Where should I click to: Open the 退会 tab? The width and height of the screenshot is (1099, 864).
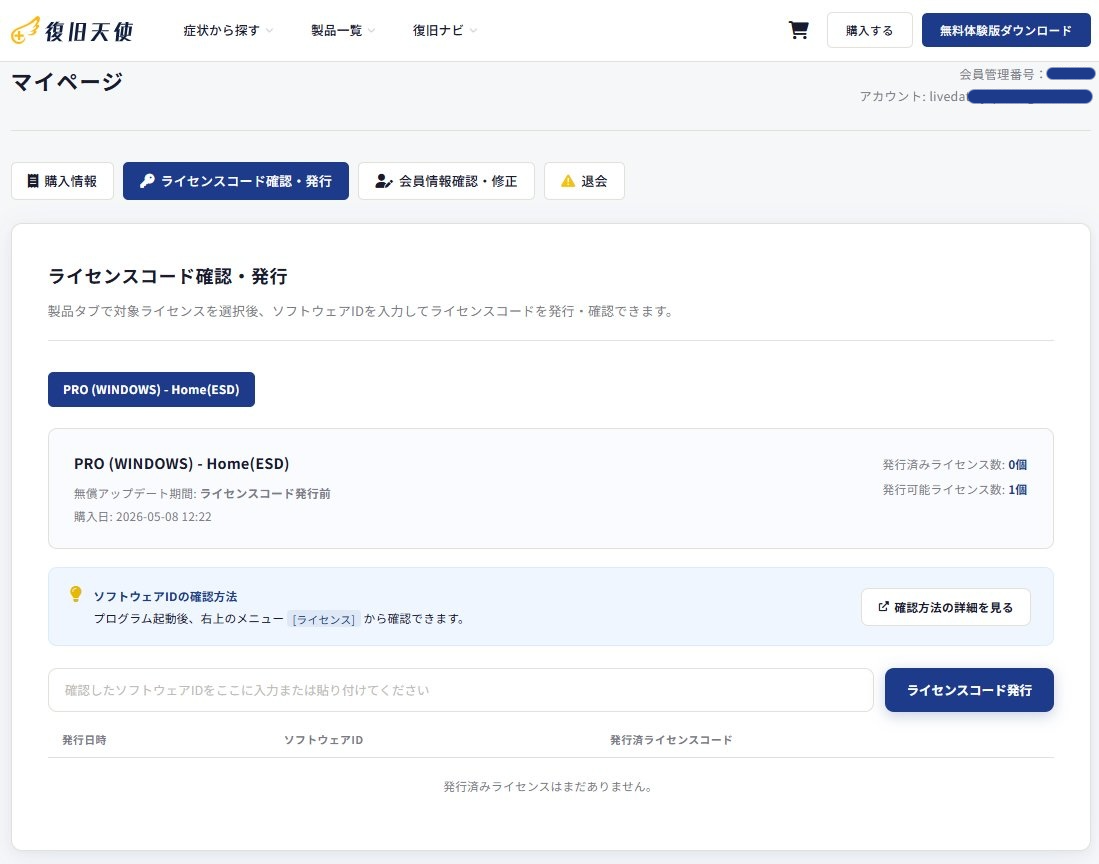[584, 181]
